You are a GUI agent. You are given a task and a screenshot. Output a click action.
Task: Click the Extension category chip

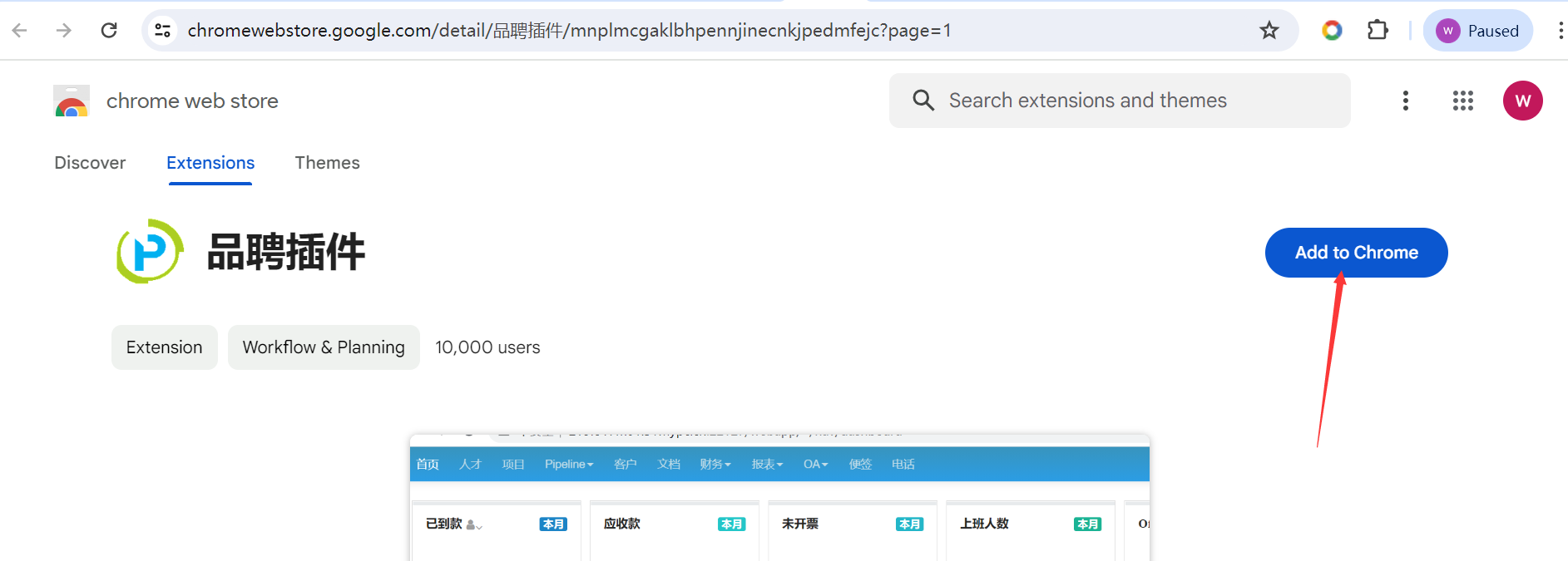(x=165, y=347)
